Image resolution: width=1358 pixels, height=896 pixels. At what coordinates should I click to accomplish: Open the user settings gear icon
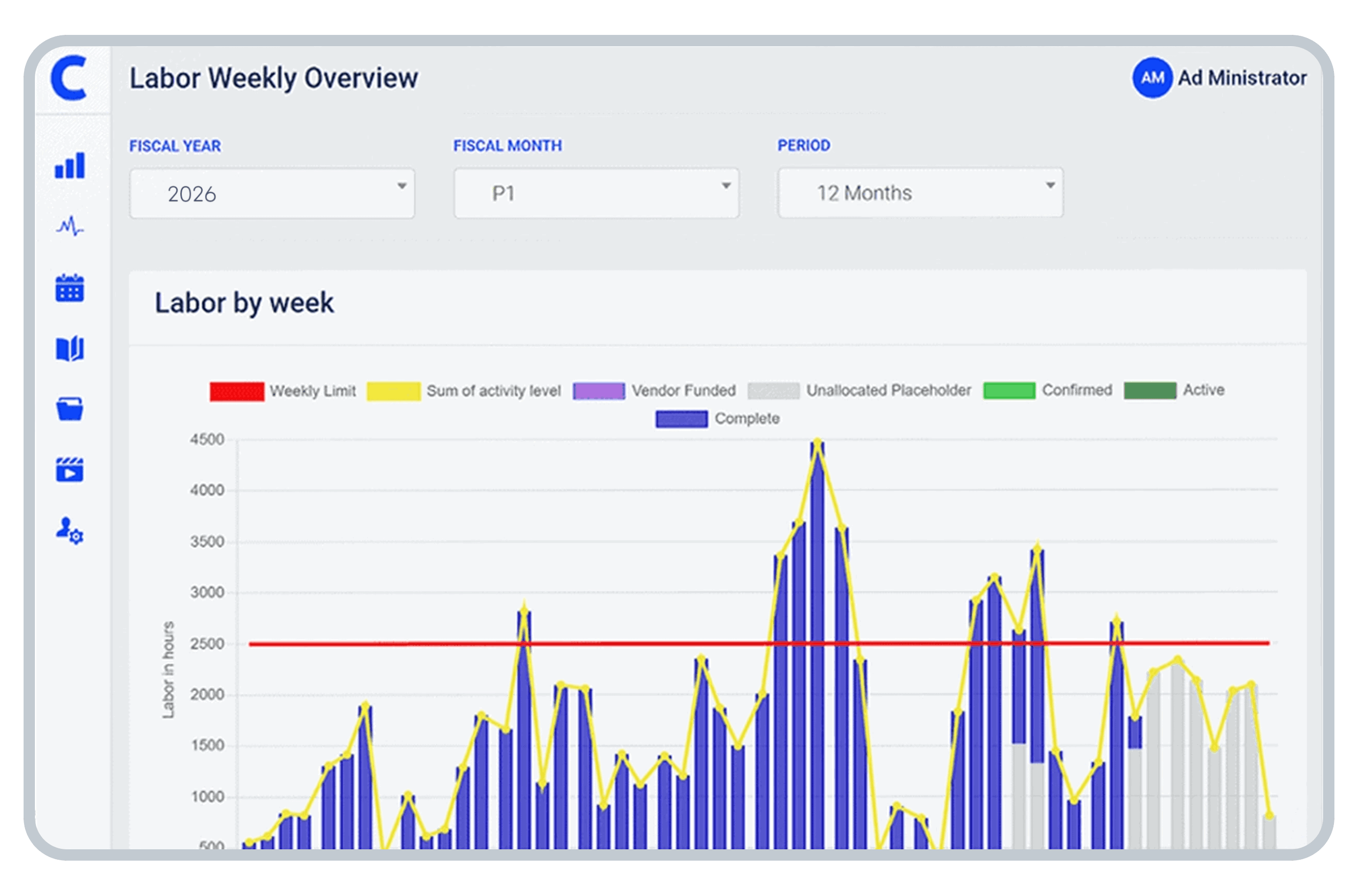70,531
